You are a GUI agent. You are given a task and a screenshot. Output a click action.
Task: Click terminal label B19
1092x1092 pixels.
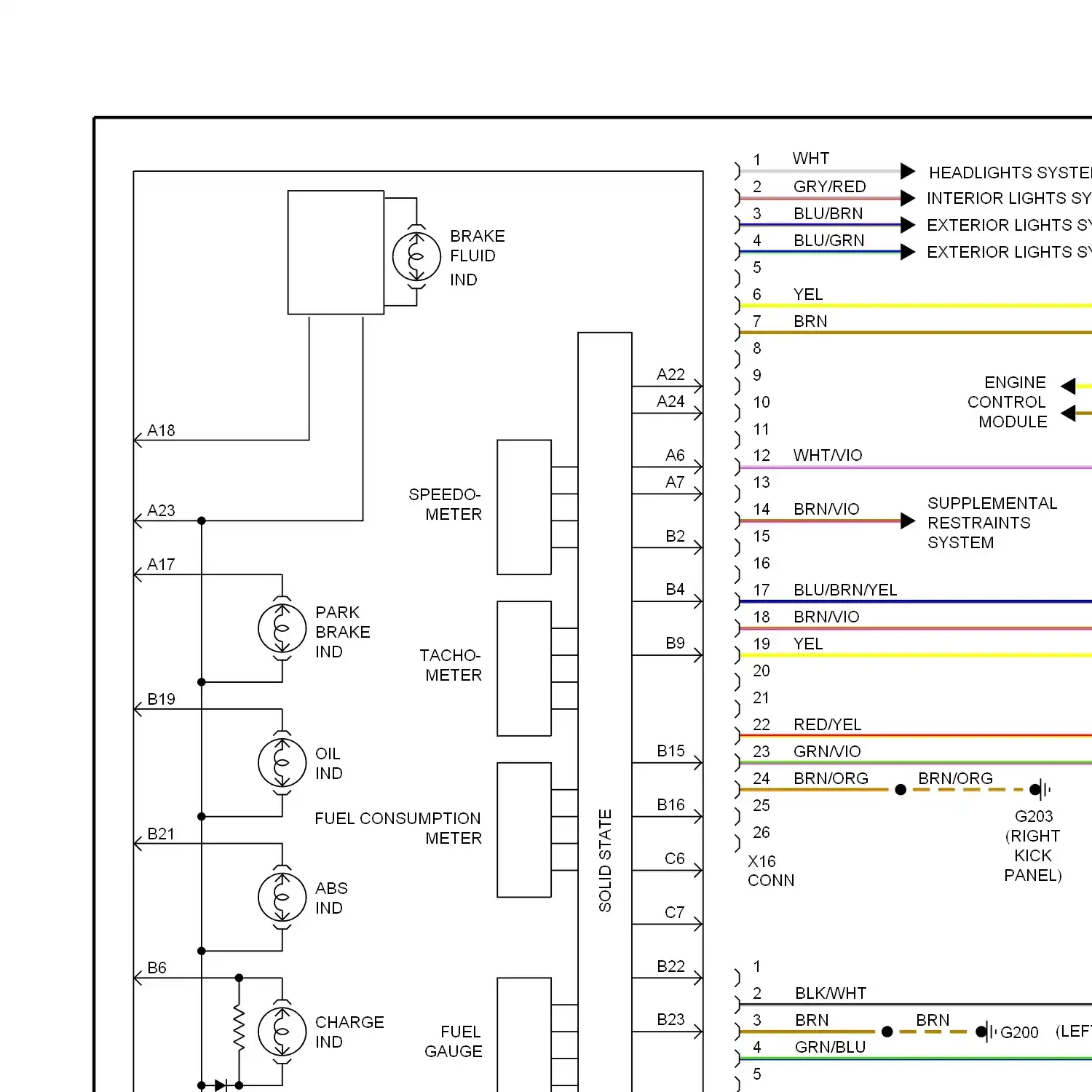(161, 699)
